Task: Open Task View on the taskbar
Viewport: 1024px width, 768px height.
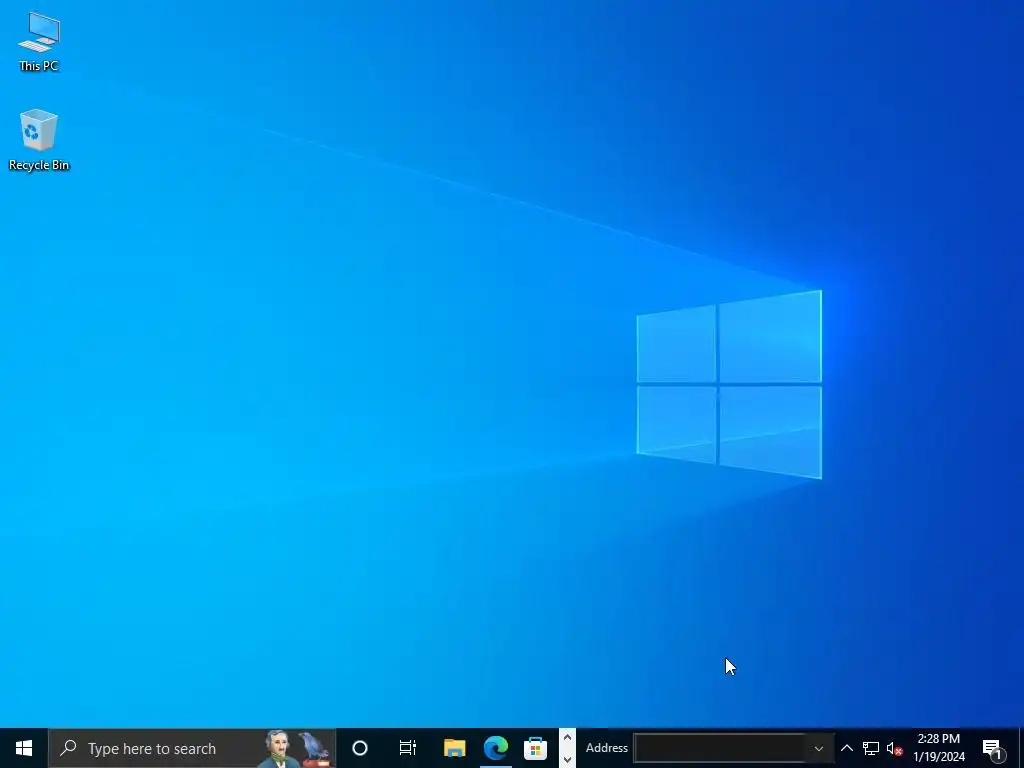Action: tap(408, 748)
